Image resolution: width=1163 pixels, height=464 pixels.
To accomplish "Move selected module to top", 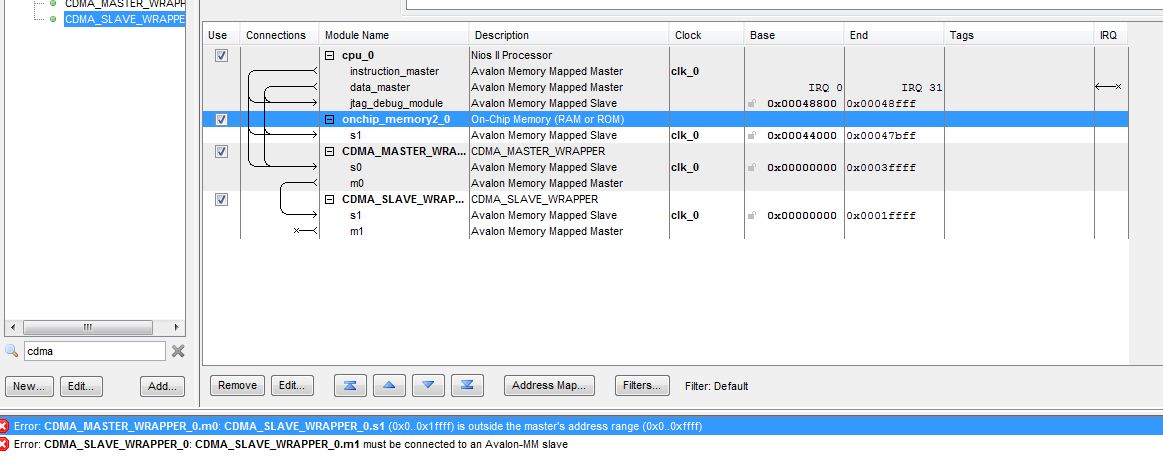I will coord(350,385).
